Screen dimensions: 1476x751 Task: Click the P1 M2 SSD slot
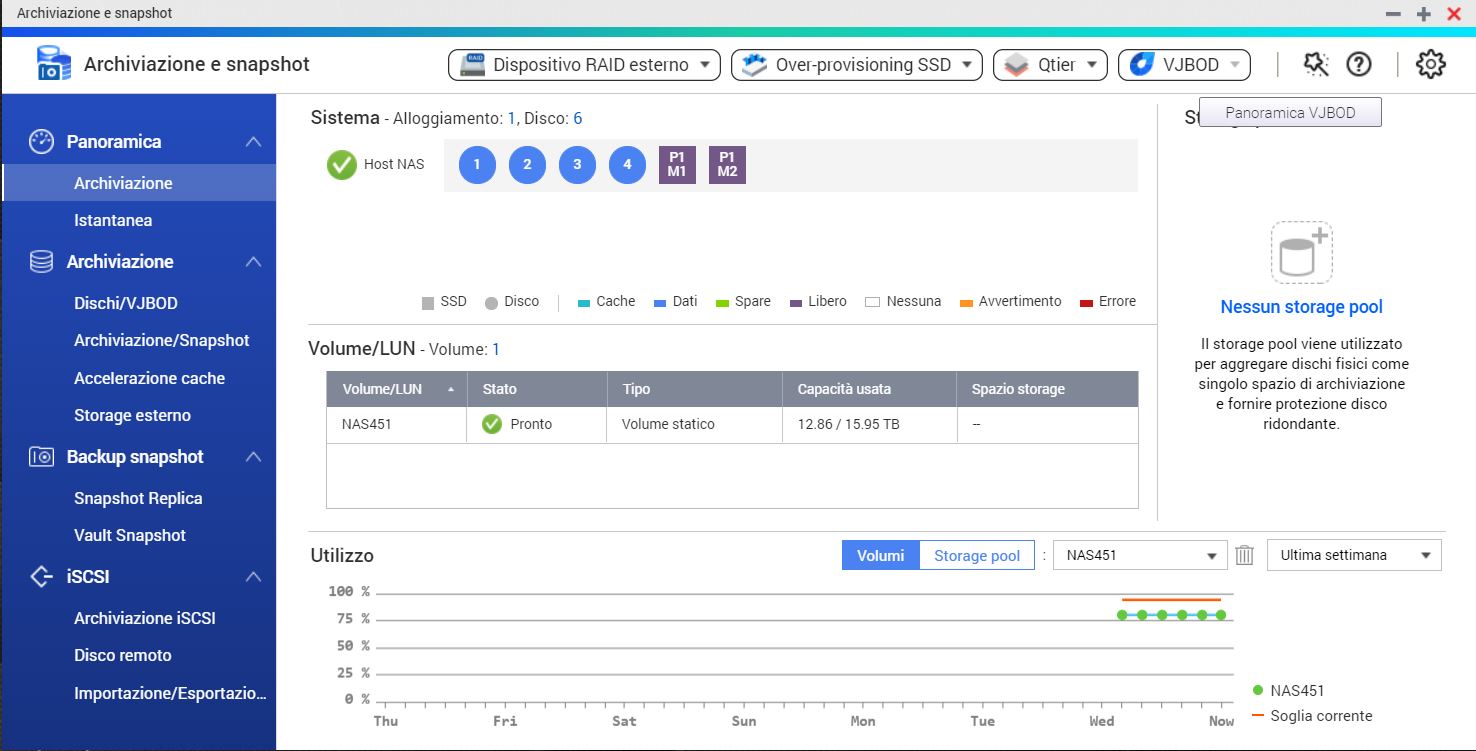click(x=727, y=165)
